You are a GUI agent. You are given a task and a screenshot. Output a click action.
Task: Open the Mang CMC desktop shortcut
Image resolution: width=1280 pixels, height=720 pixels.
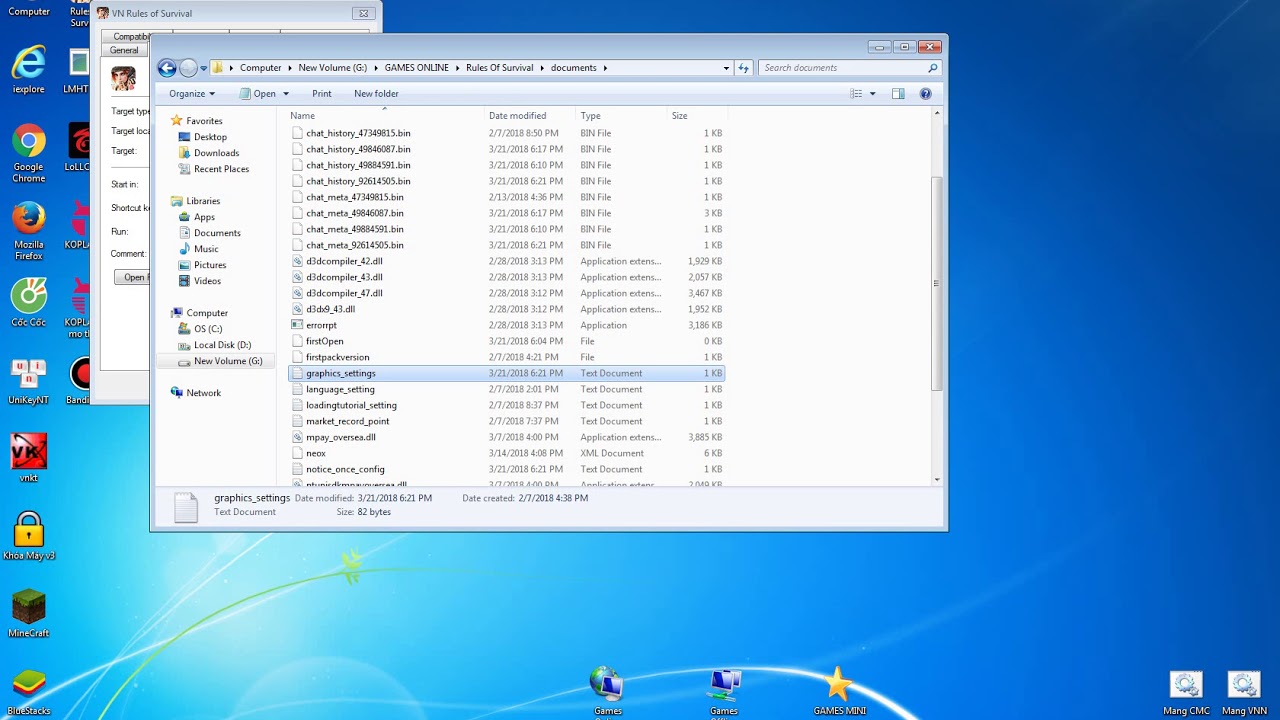[1186, 692]
